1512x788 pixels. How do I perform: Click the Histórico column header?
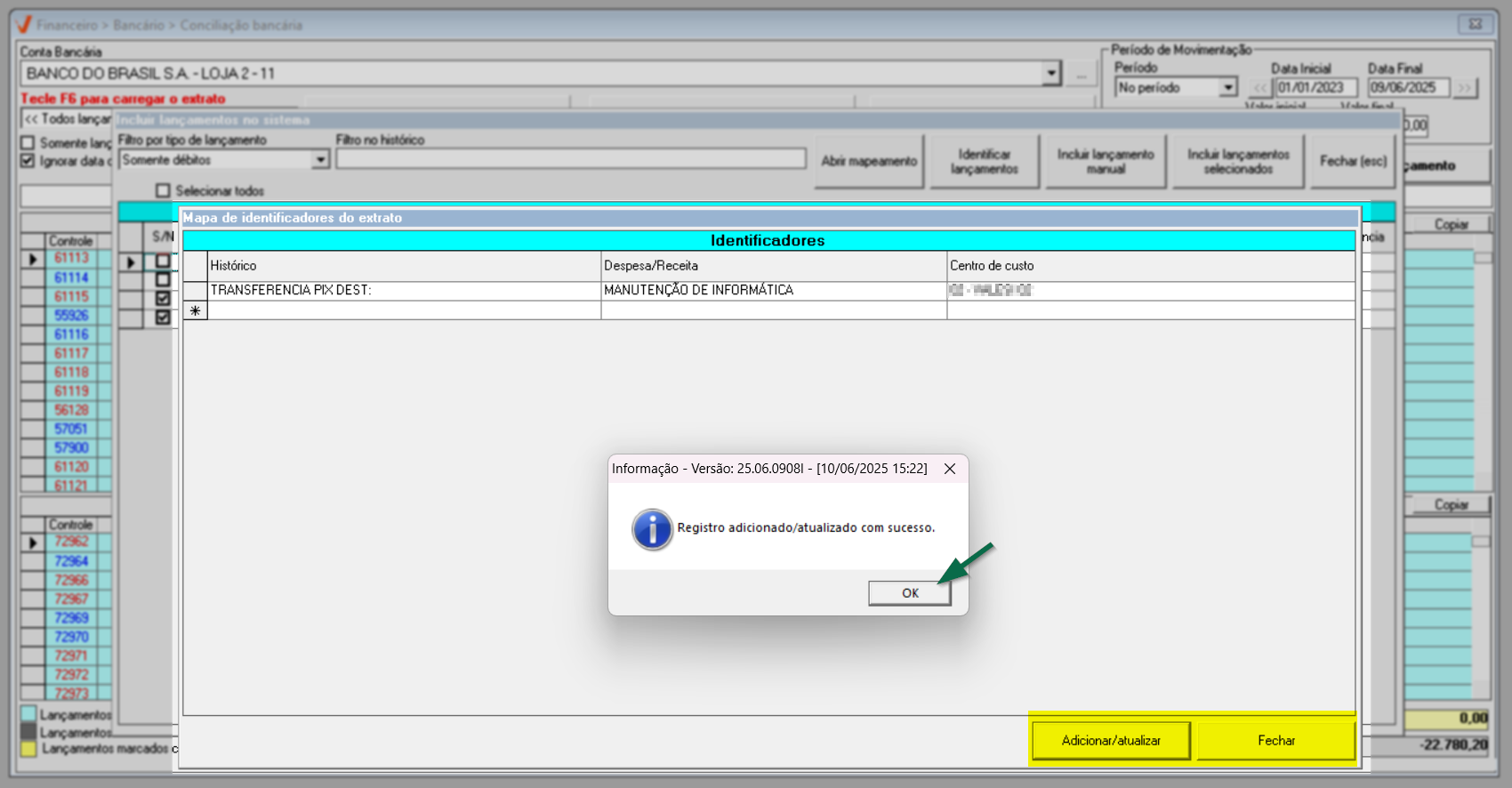(x=405, y=266)
